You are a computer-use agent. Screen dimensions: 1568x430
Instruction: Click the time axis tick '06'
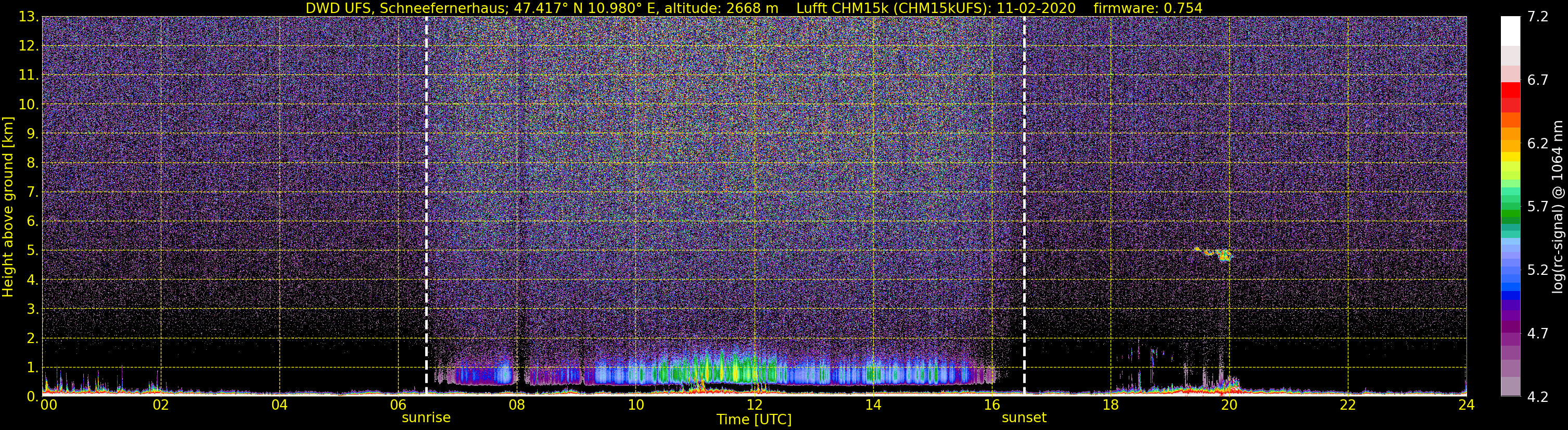[398, 405]
